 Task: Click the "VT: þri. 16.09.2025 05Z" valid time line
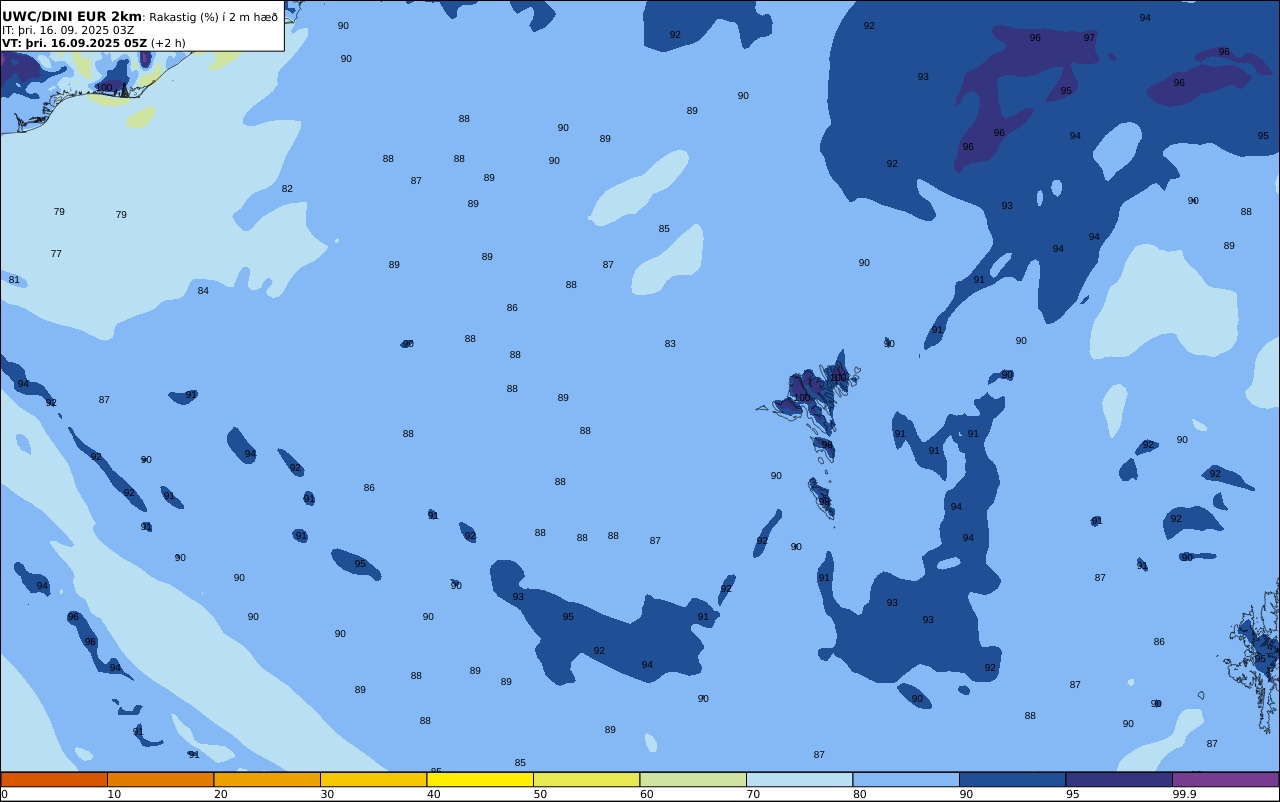[x=74, y=43]
